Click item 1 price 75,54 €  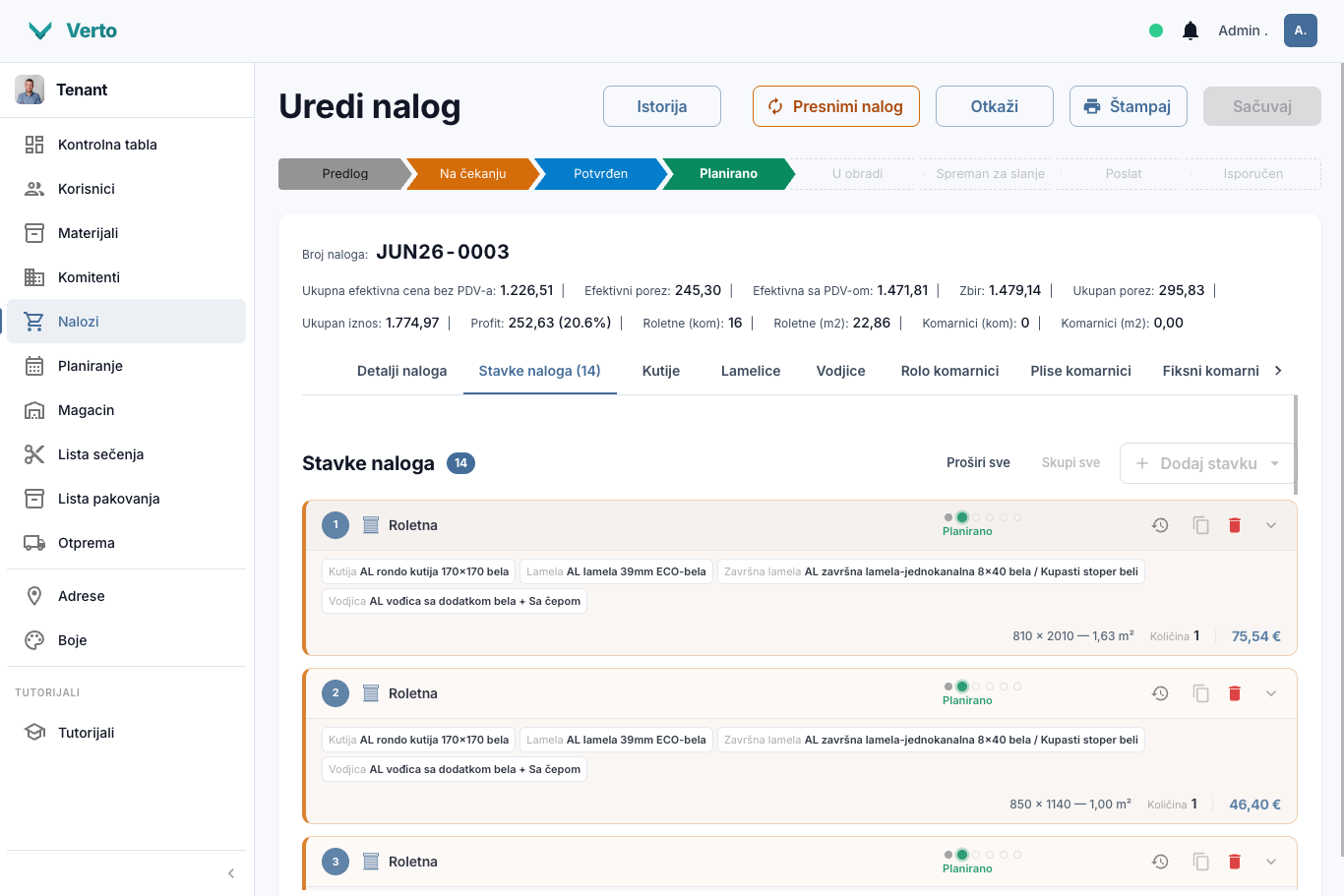pyautogui.click(x=1256, y=636)
